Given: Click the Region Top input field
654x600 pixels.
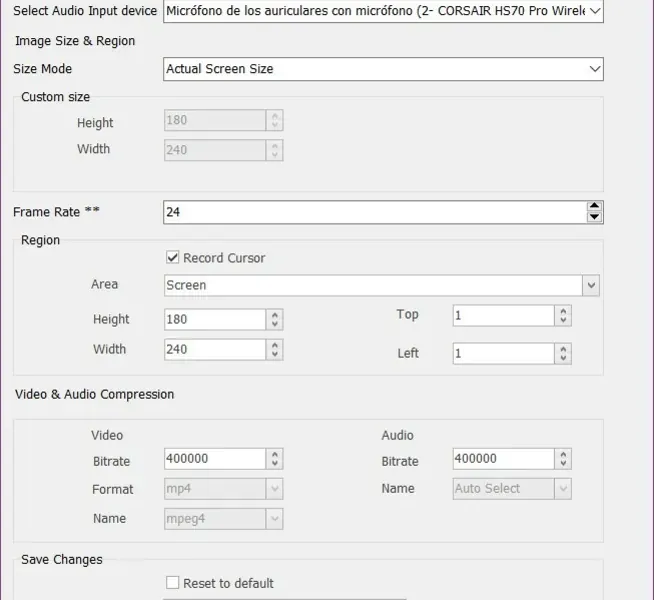Looking at the screenshot, I should (502, 315).
